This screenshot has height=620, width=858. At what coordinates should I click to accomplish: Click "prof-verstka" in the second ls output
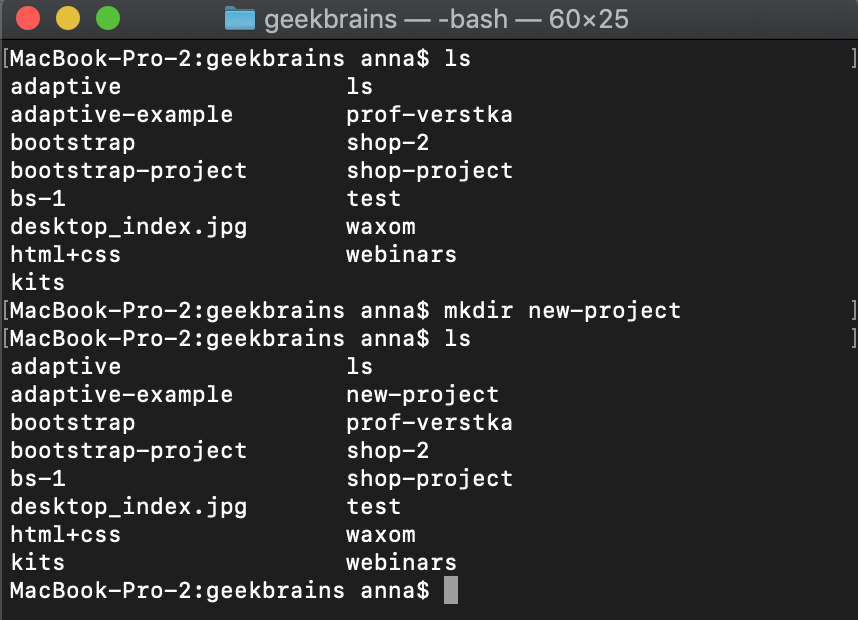(x=429, y=422)
